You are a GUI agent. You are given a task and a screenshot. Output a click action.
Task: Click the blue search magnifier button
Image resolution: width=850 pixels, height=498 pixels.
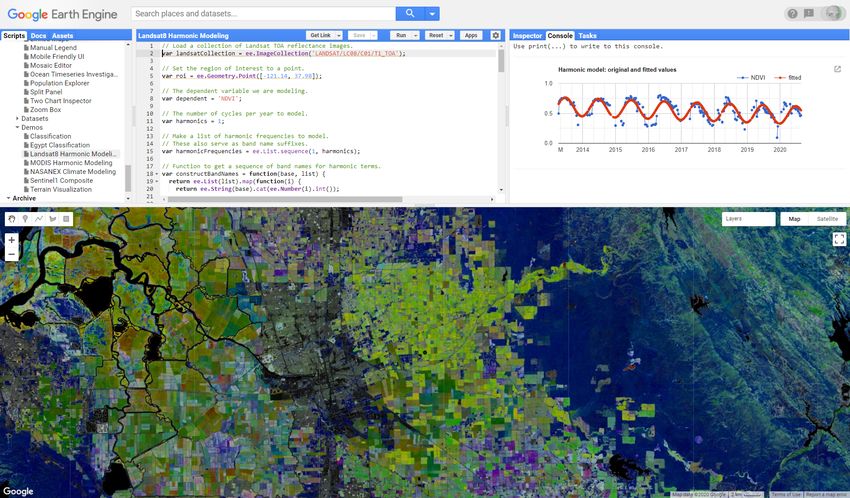point(410,14)
